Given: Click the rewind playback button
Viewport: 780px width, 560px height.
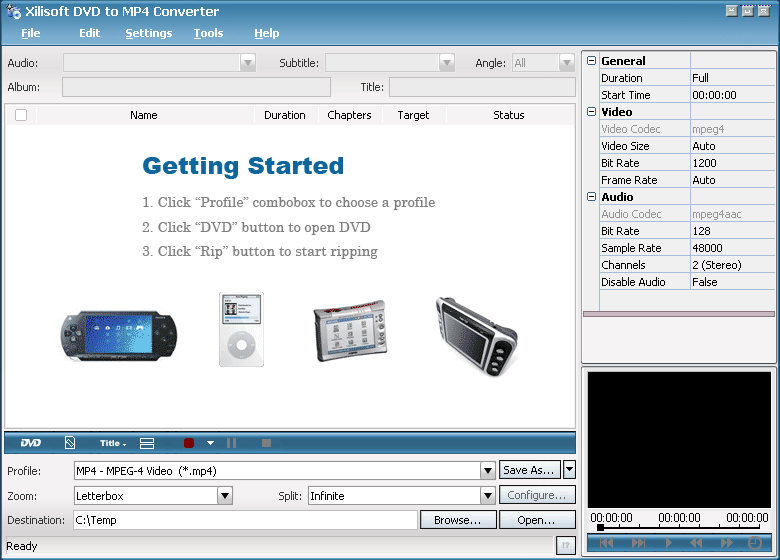Looking at the screenshot, I should tap(696, 543).
